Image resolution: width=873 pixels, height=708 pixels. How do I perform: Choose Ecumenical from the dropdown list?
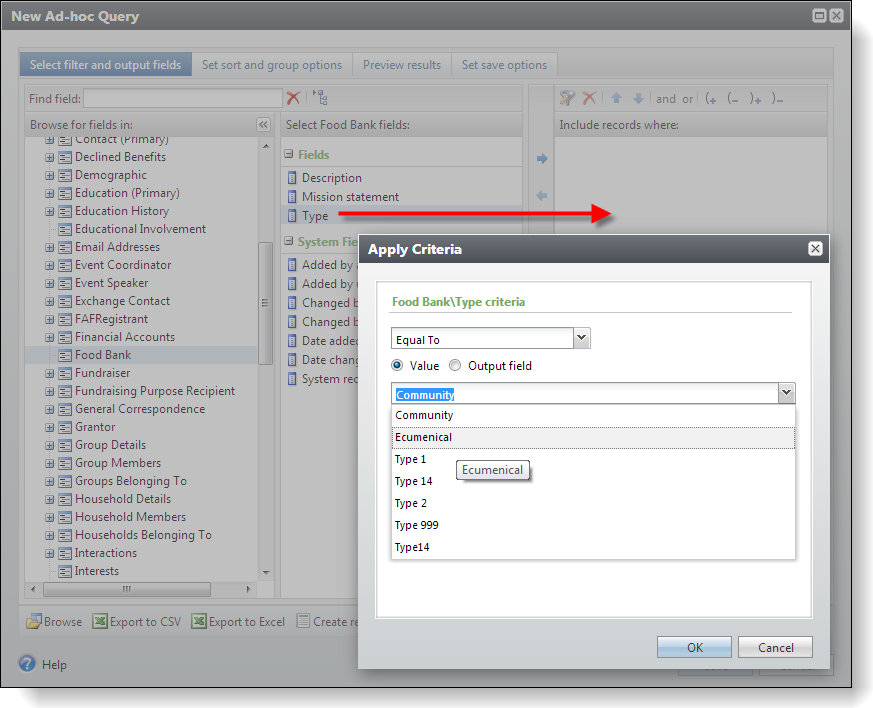tap(594, 437)
